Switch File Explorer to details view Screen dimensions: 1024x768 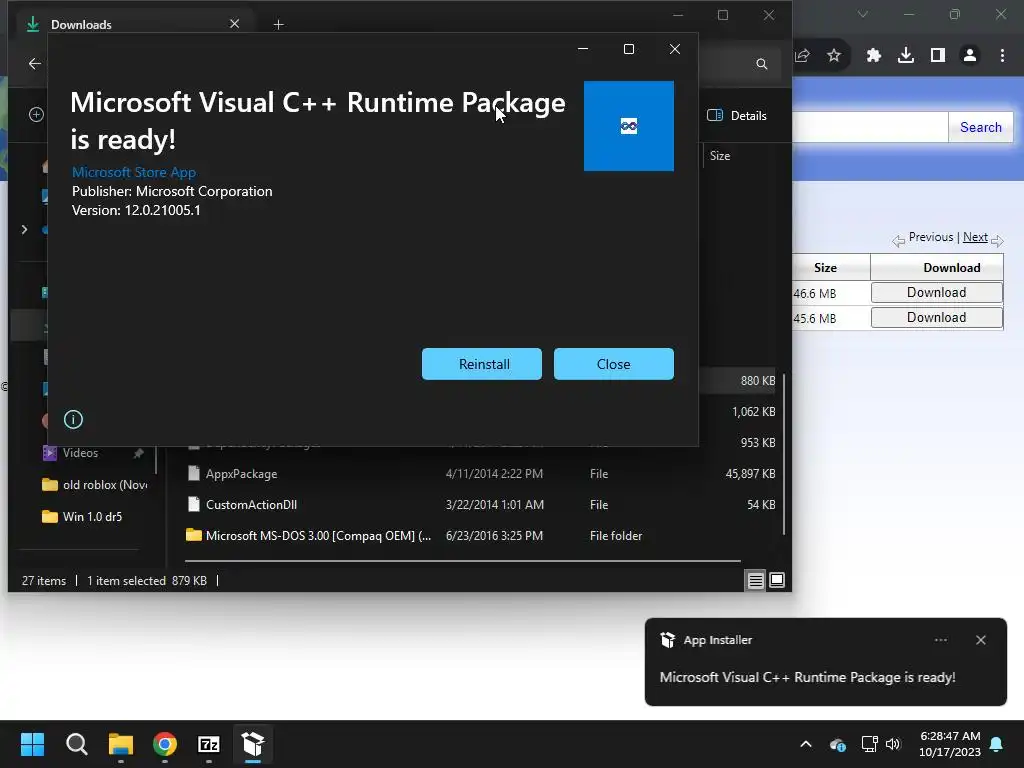coord(756,580)
